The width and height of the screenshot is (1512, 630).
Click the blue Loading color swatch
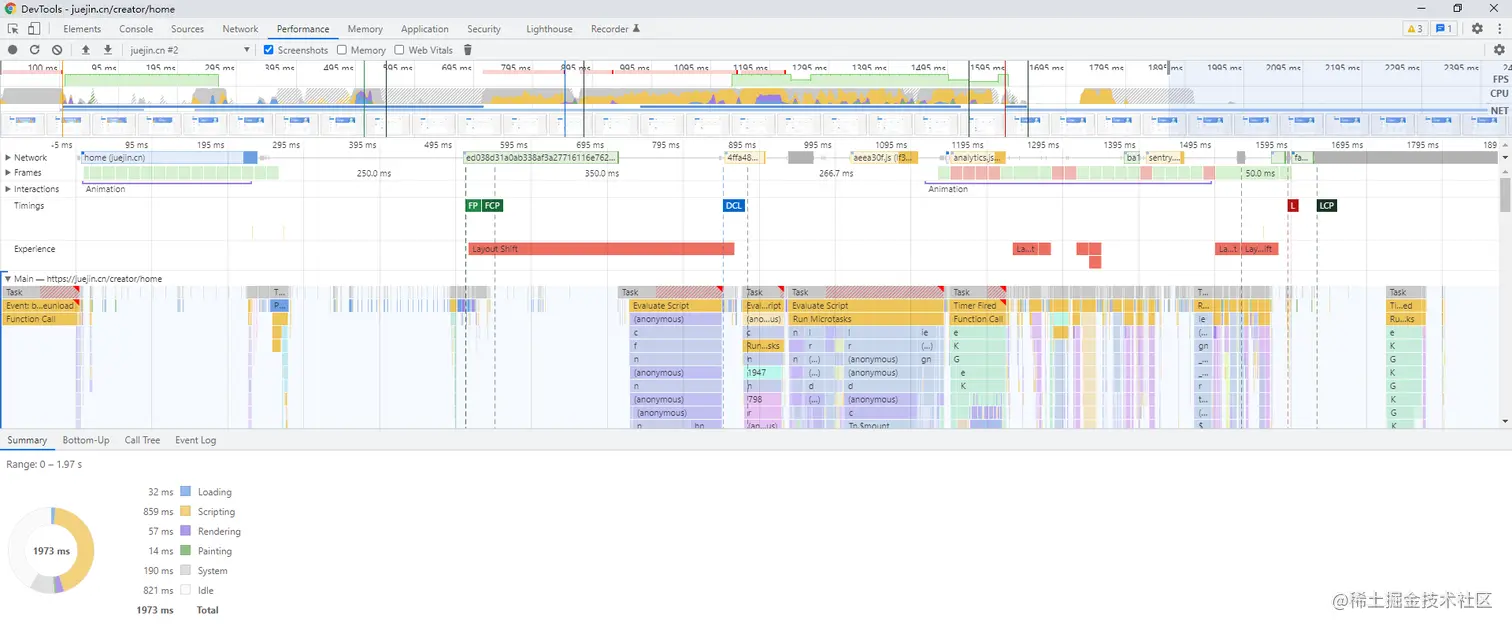click(x=185, y=492)
